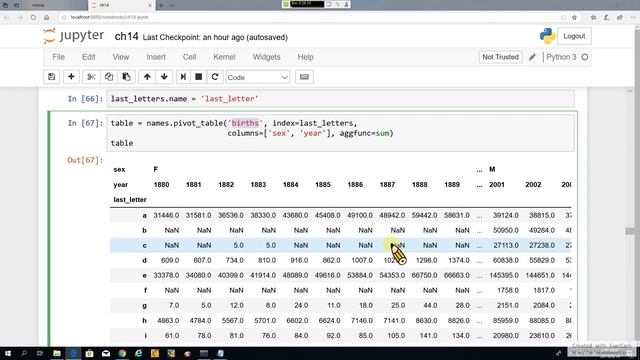640x360 pixels.
Task: Click the browser address bar URL
Action: [109, 17]
